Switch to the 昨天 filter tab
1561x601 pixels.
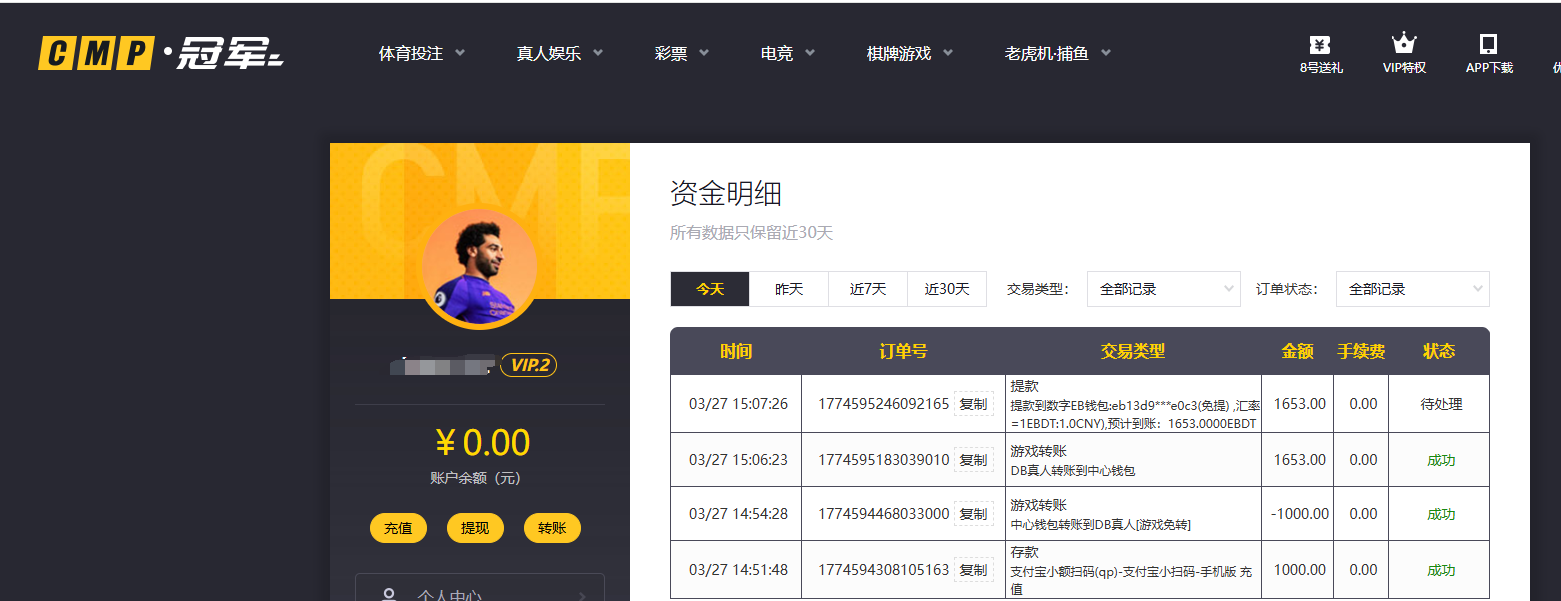tap(789, 289)
